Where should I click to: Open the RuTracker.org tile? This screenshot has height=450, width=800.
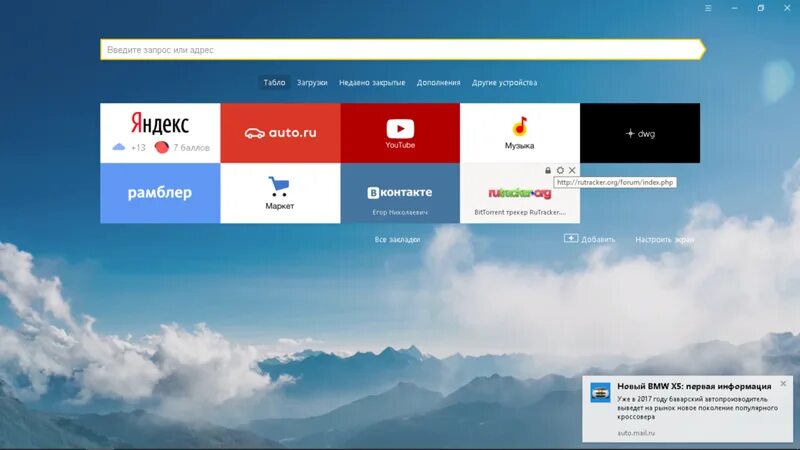click(520, 193)
